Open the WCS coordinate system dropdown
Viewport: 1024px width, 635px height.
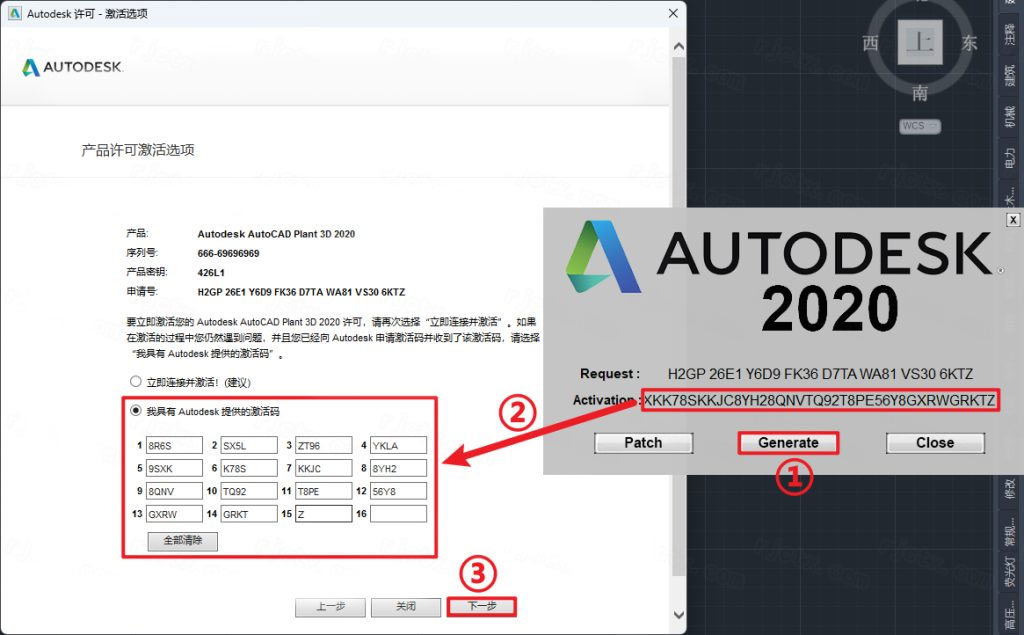[x=920, y=125]
